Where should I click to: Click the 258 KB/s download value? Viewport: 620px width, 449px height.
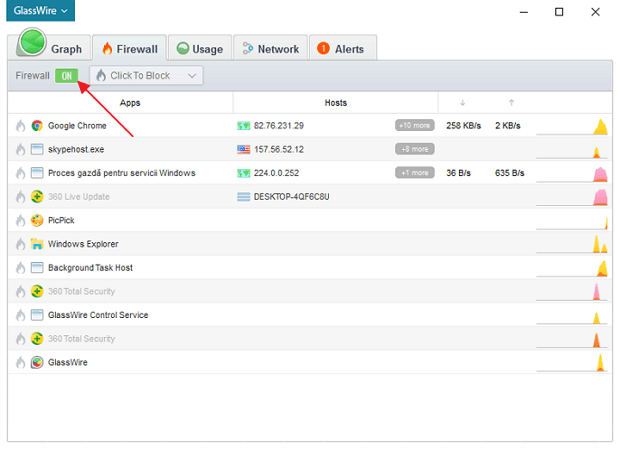point(463,126)
